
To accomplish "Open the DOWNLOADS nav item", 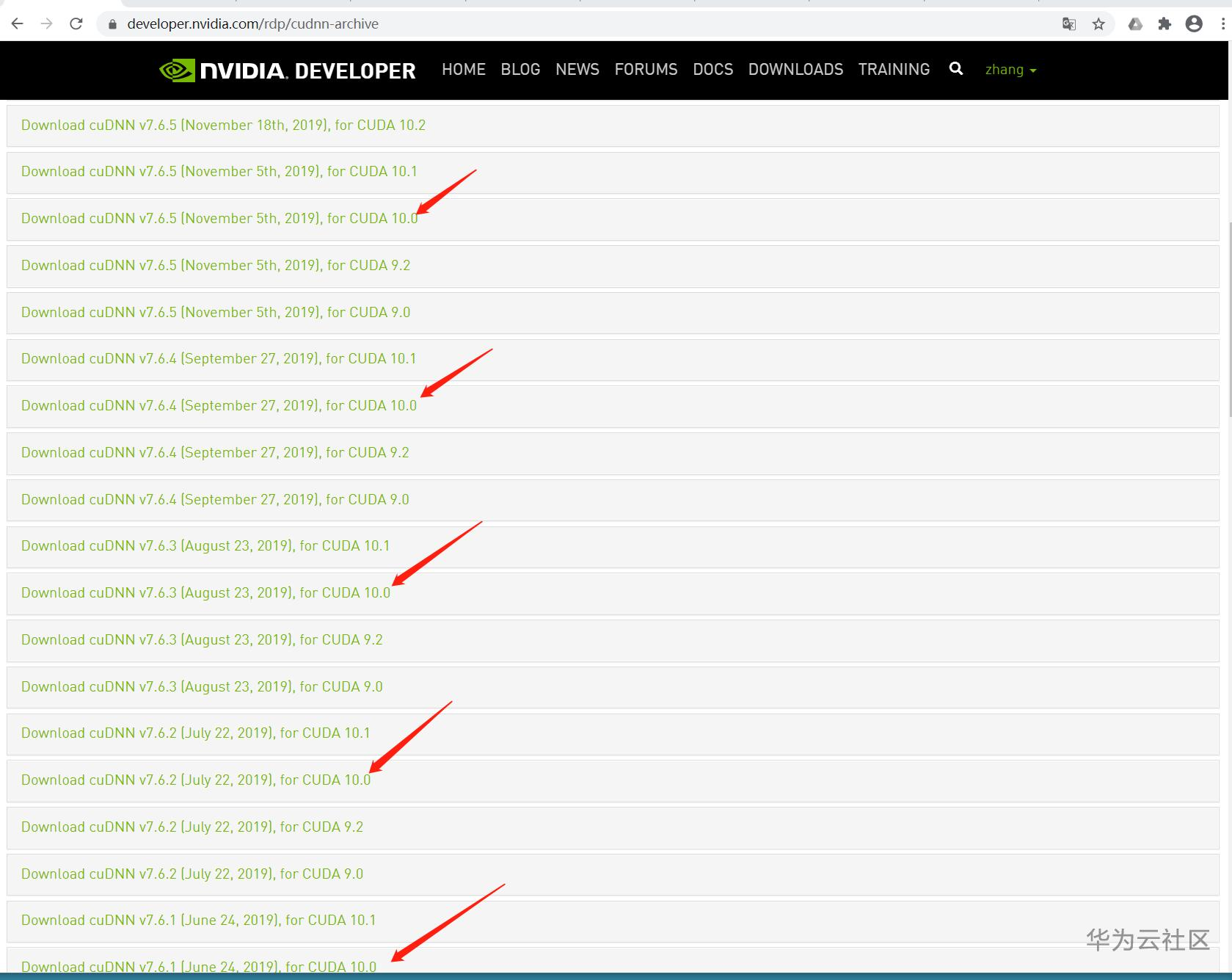I will (796, 70).
